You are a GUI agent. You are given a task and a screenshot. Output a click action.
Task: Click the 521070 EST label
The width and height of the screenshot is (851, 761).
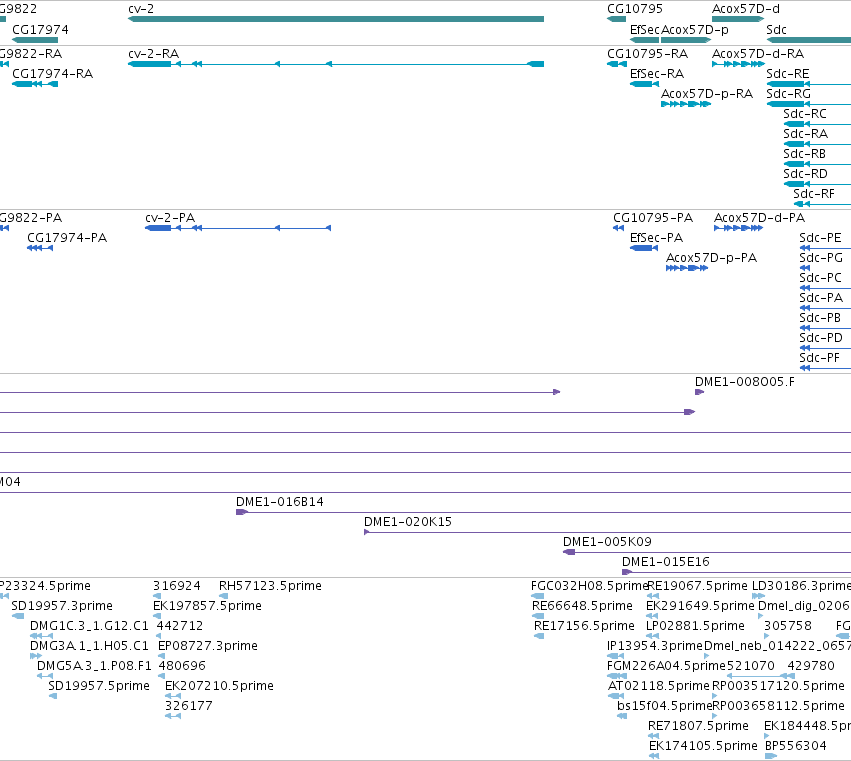tap(750, 667)
